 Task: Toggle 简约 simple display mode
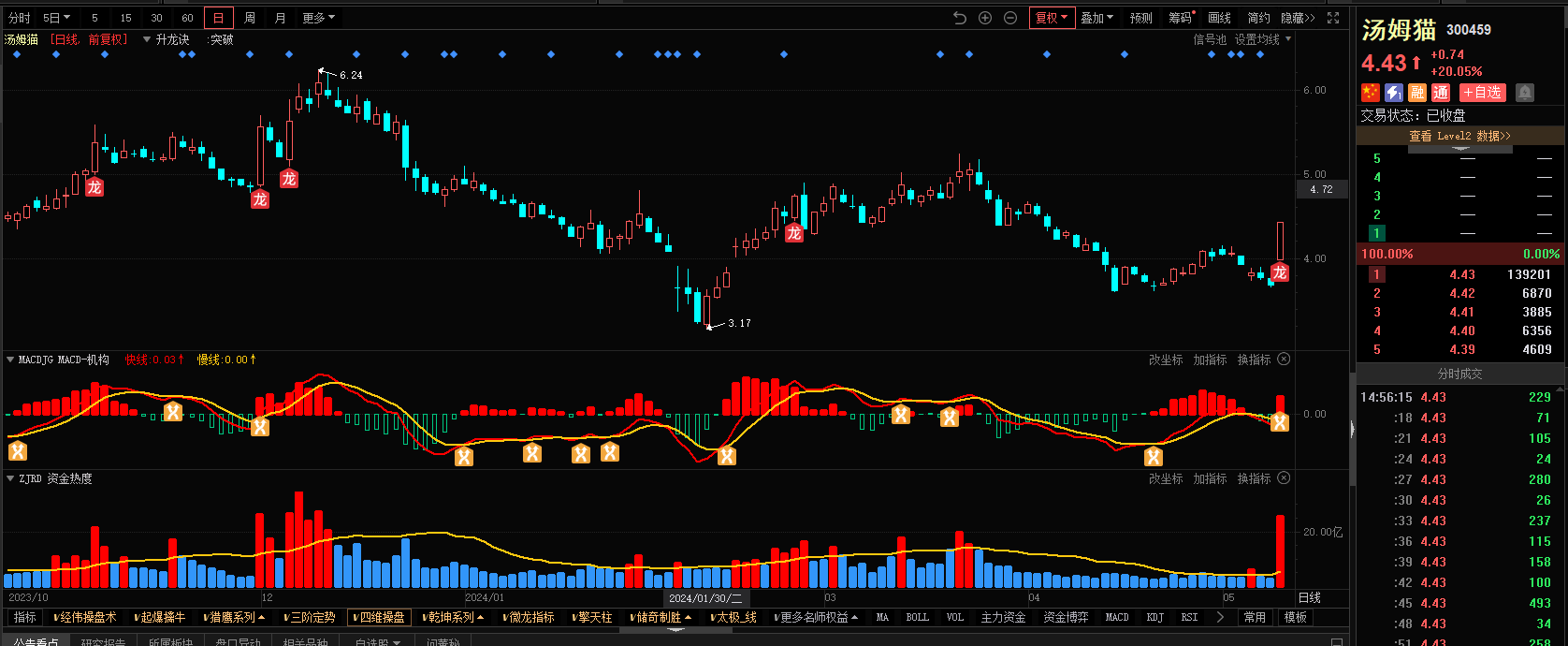click(1258, 18)
